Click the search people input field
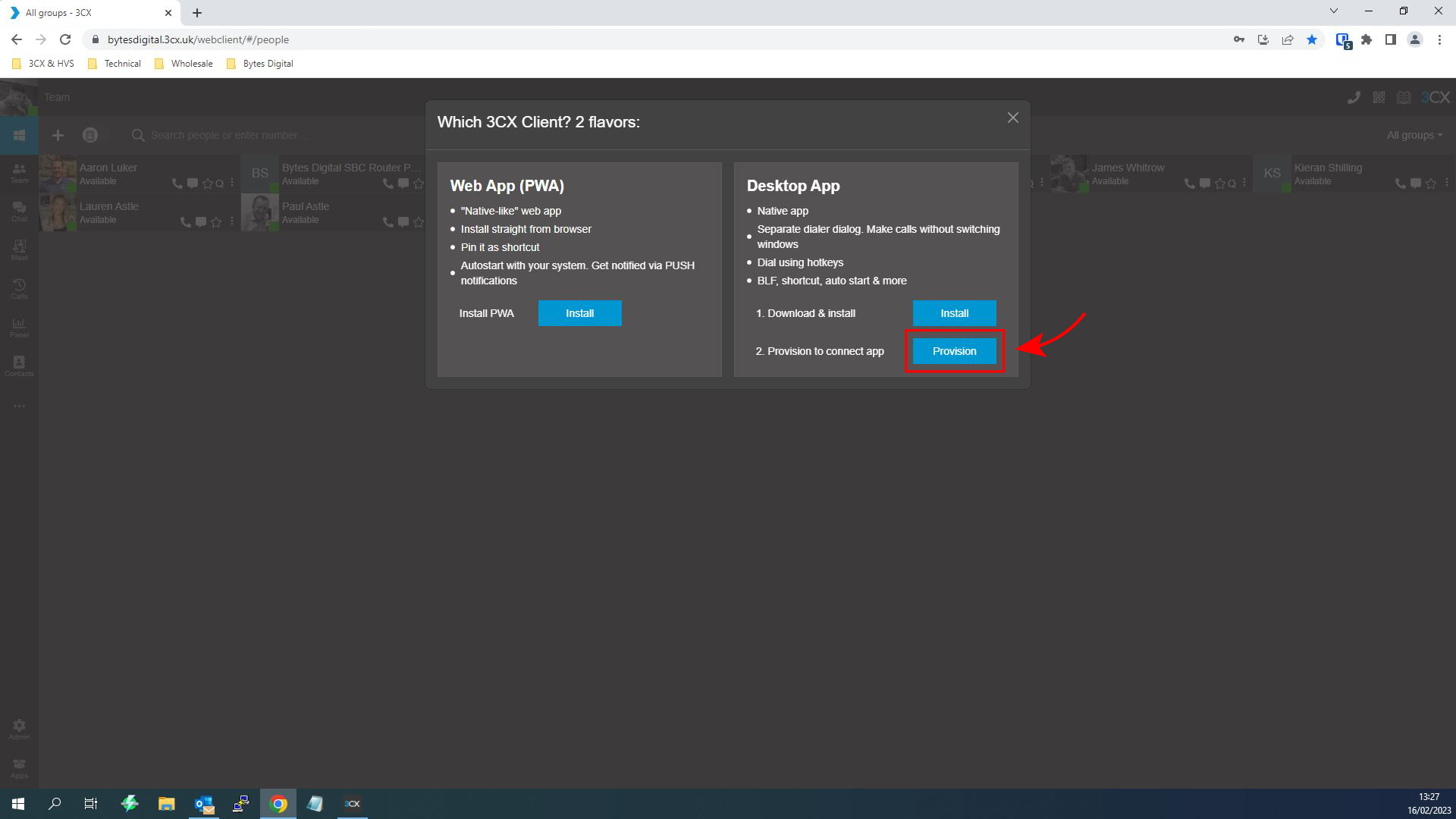The image size is (1456, 819). coord(227,135)
